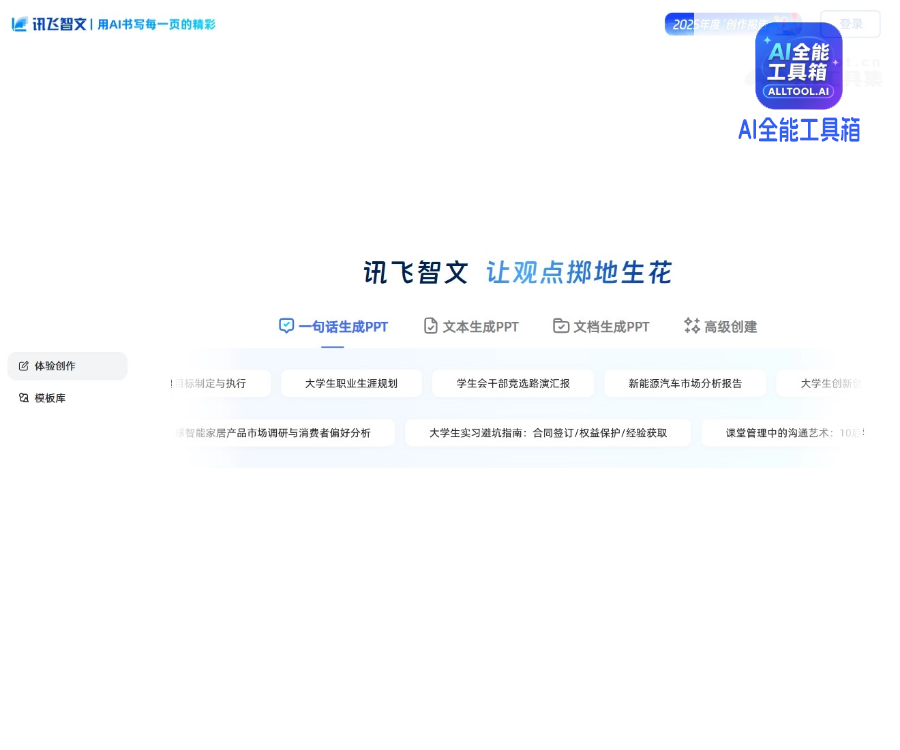Click the chat-check icon of 一句话生成PPT
Image resolution: width=900 pixels, height=750 pixels.
point(286,326)
